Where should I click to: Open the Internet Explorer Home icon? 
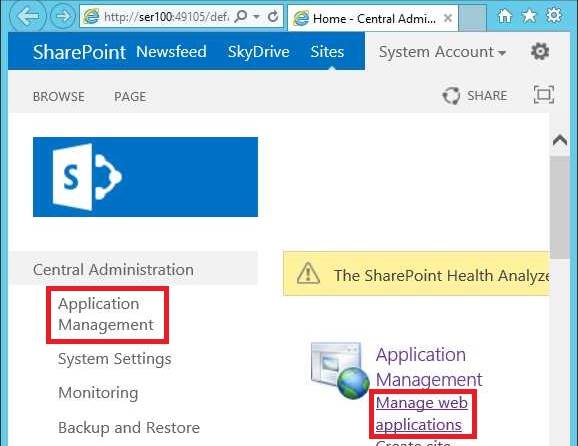click(505, 15)
